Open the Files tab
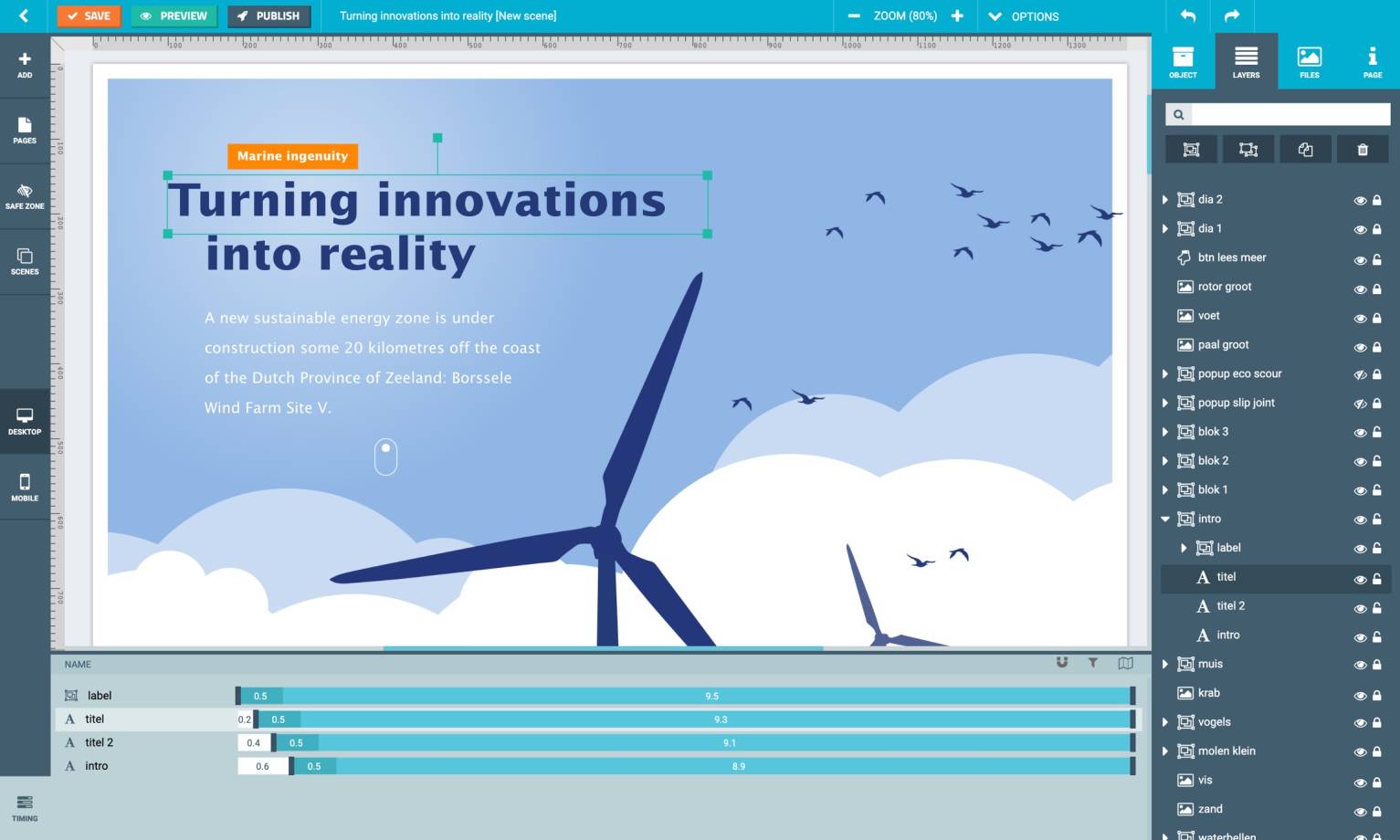The width and height of the screenshot is (1400, 840). (x=1309, y=62)
